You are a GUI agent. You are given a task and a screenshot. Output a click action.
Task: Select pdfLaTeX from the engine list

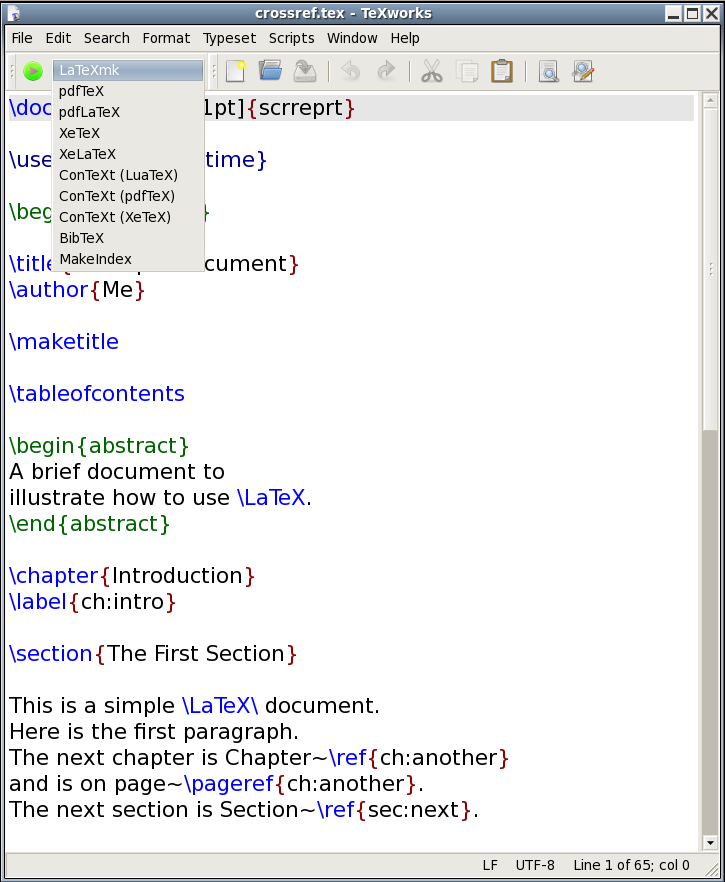click(89, 112)
